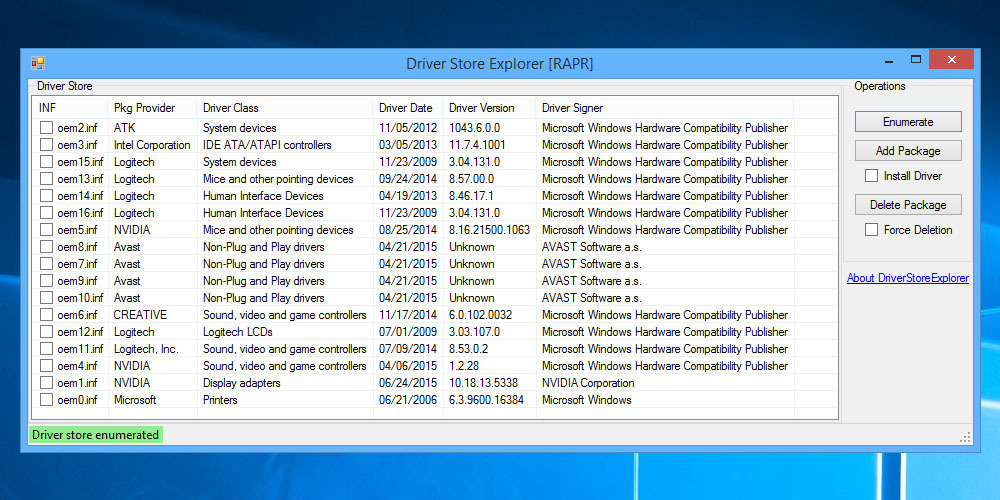Click the 'Intel Corporation' provider cell
Image resolution: width=1000 pixels, height=500 pixels.
coord(152,145)
